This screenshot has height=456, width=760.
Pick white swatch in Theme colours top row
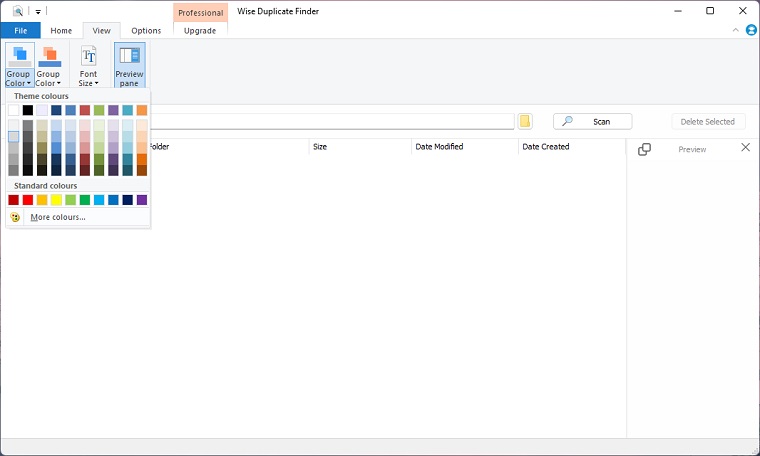point(14,110)
